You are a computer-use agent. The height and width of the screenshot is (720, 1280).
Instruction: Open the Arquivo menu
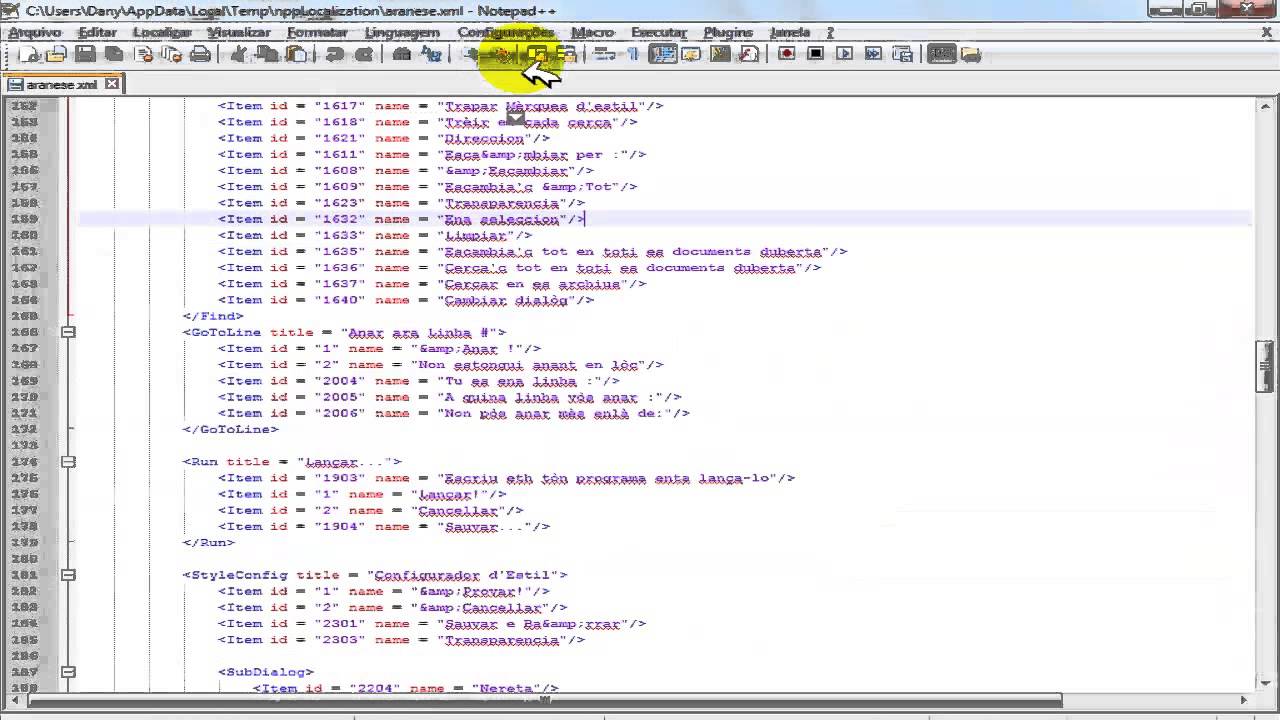tap(35, 32)
